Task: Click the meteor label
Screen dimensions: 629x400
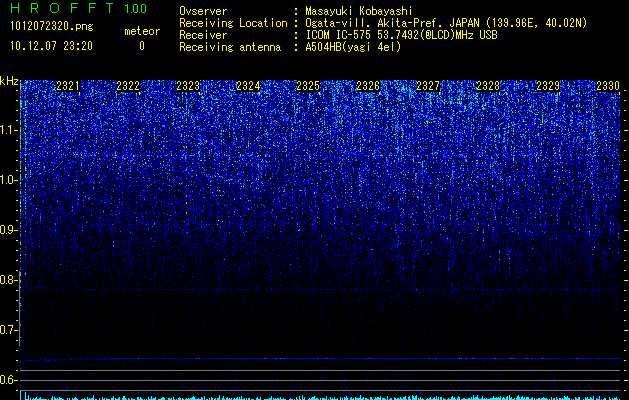Action: (142, 31)
